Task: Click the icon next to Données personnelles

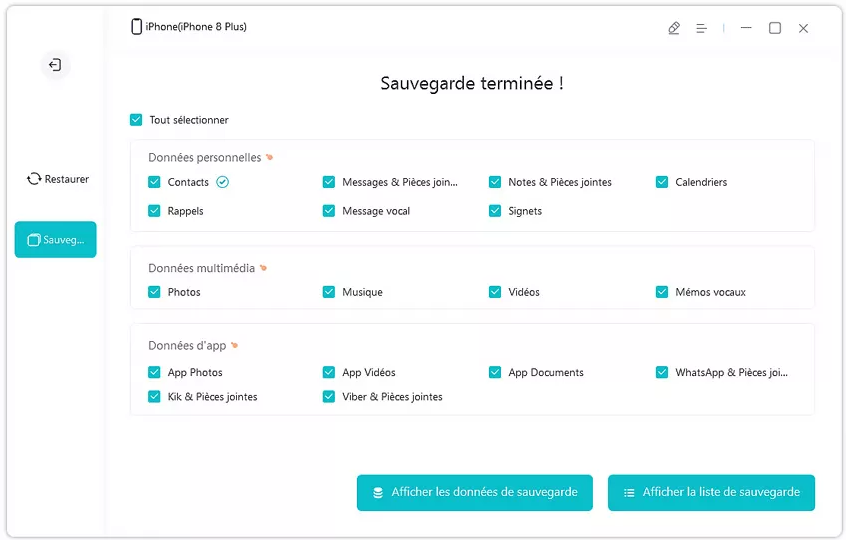Action: coord(269,158)
